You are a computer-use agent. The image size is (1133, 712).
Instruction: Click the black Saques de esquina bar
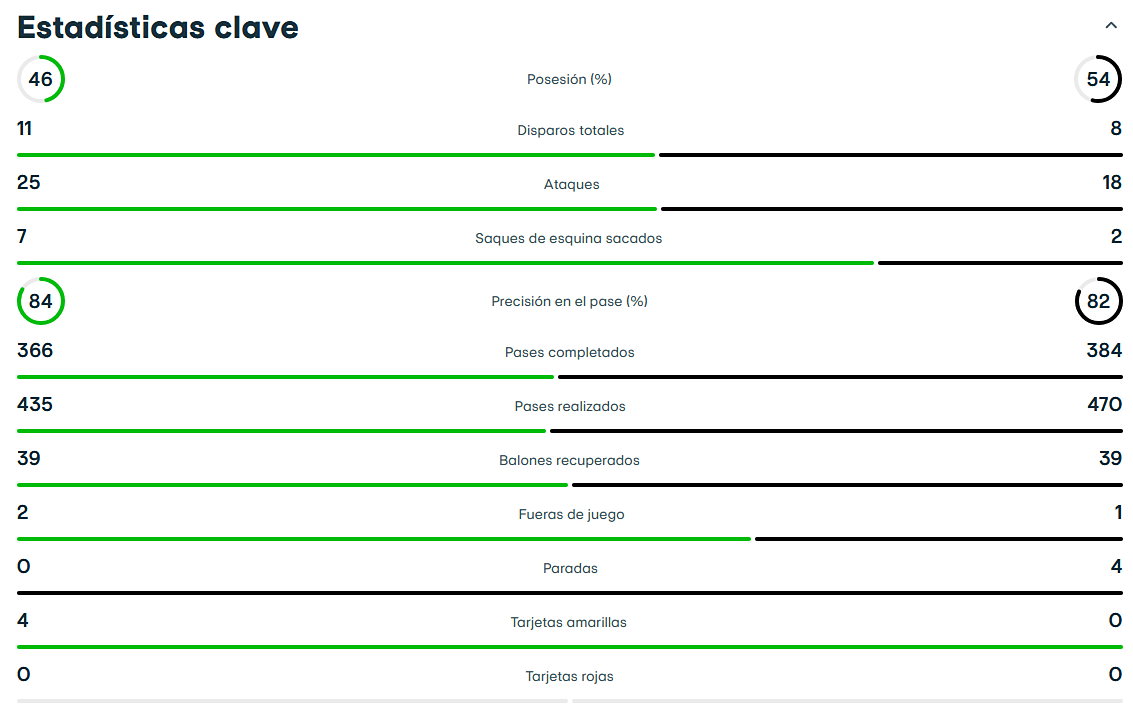999,263
